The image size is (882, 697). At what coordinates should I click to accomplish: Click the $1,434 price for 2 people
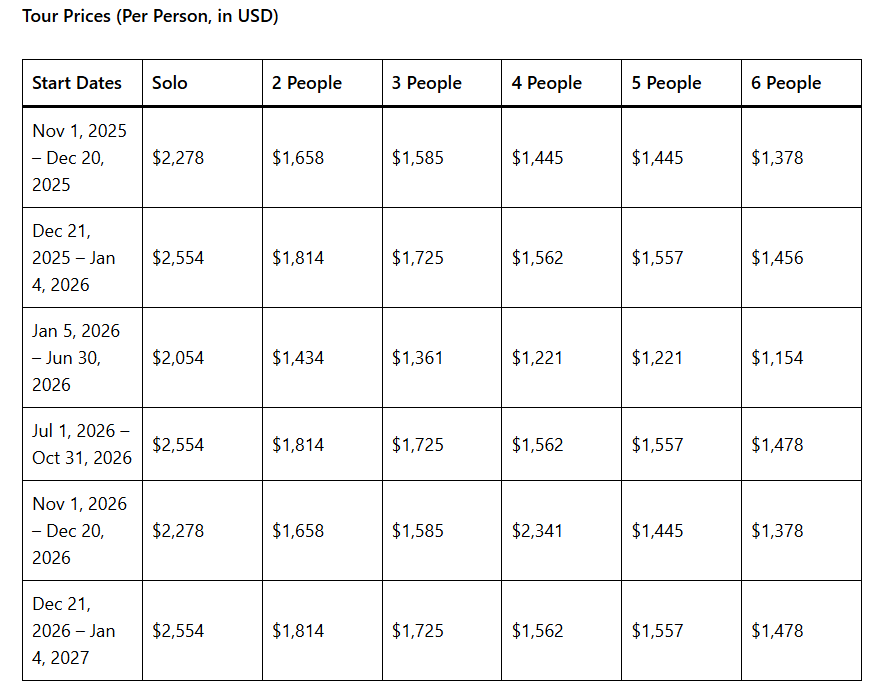click(x=298, y=358)
